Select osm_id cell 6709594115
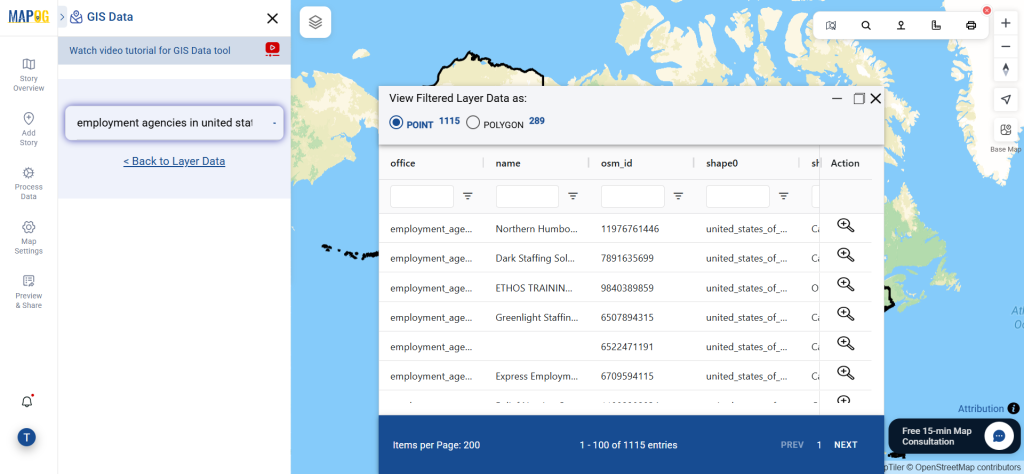The height and width of the screenshot is (474, 1024). click(x=627, y=376)
